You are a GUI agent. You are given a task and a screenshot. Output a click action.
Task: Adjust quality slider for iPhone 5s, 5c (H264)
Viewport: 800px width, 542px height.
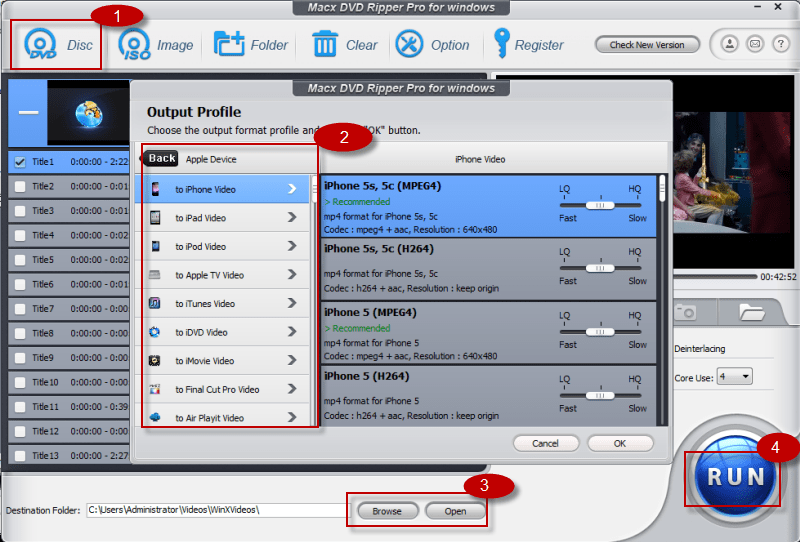coord(600,268)
